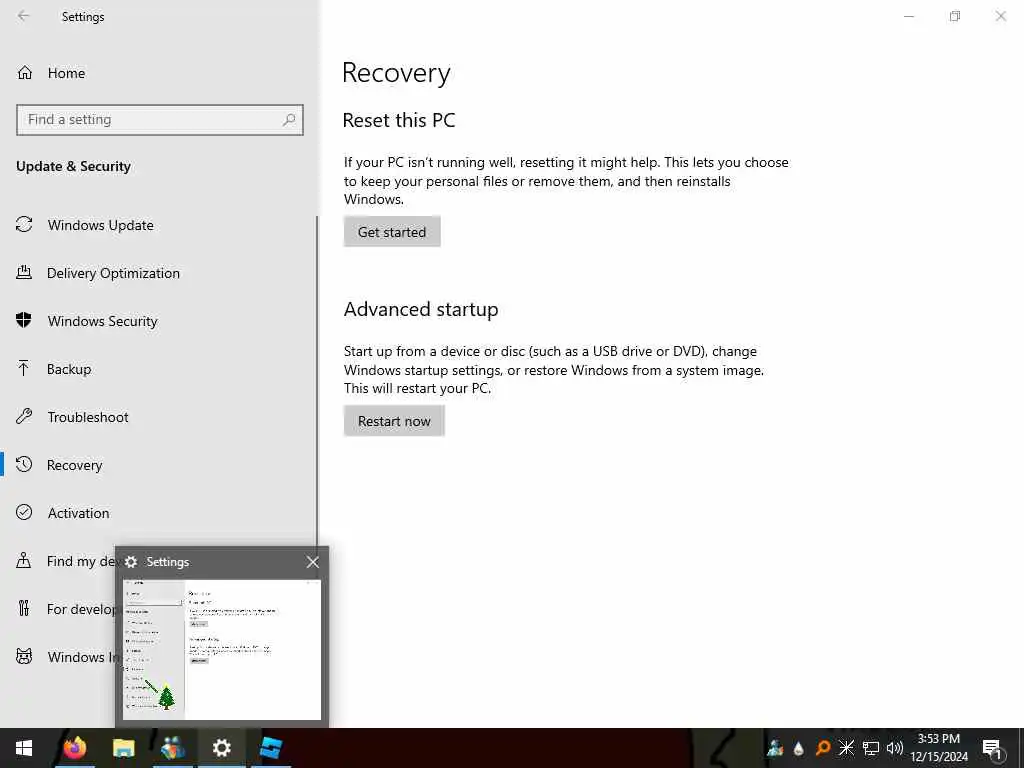Click Get started to reset PC

[392, 232]
